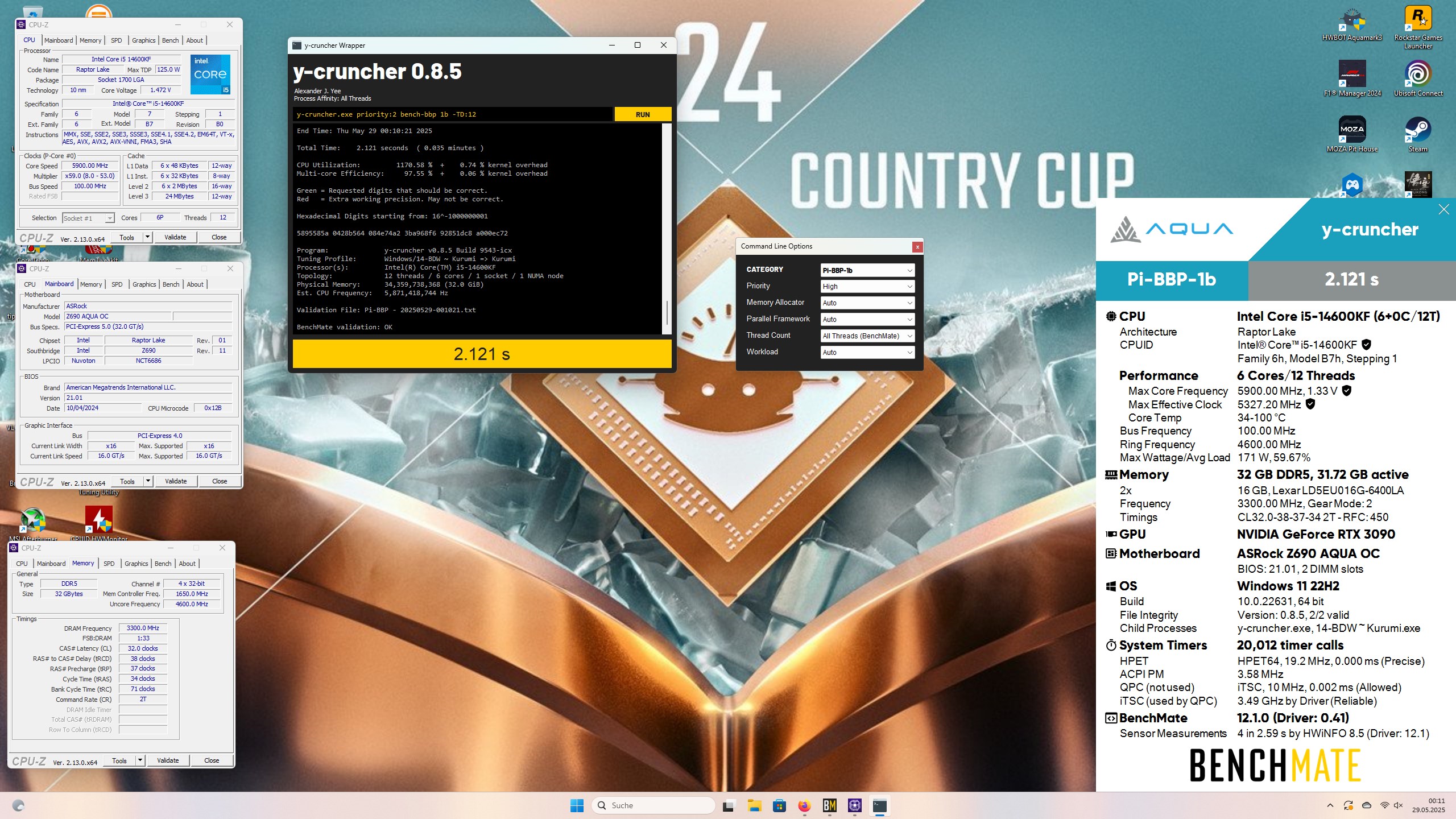Click y-cruncher command line input field
The image size is (1456, 819).
click(x=453, y=114)
